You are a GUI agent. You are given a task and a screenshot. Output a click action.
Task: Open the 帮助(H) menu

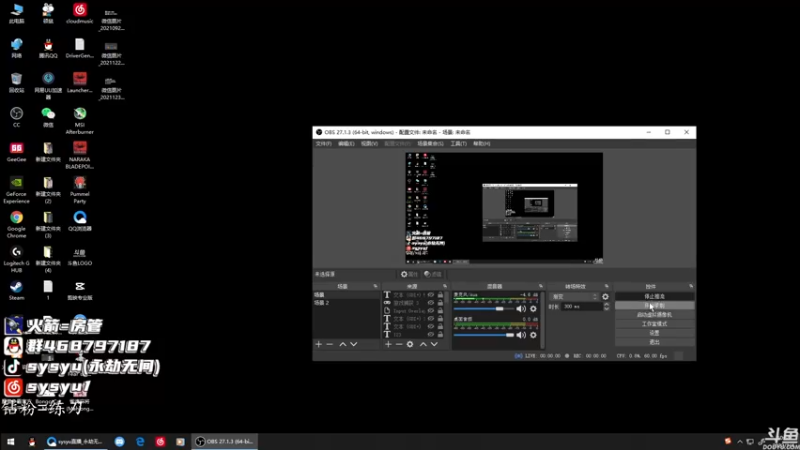pos(481,144)
